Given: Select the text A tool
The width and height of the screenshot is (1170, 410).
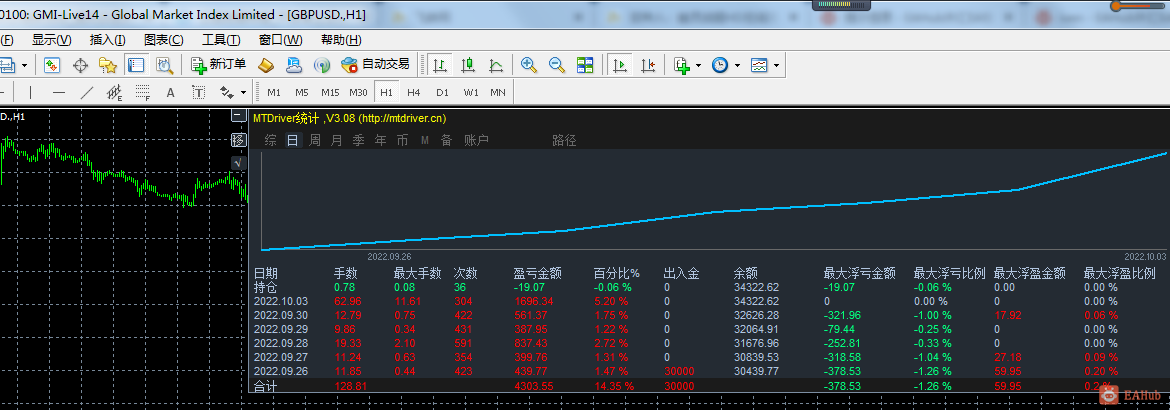Looking at the screenshot, I should pos(170,93).
